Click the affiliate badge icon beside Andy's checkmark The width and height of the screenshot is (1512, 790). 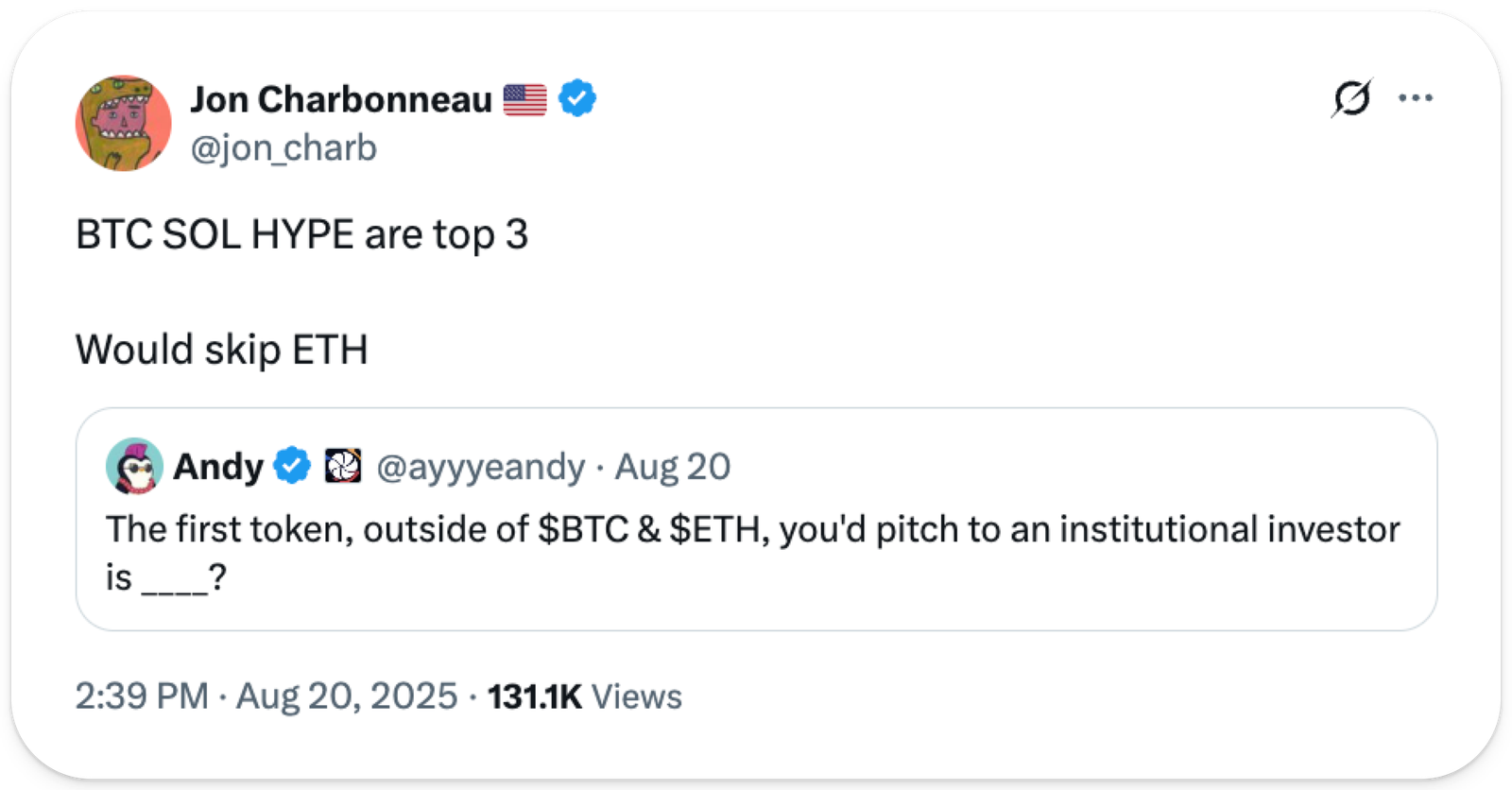click(x=342, y=466)
